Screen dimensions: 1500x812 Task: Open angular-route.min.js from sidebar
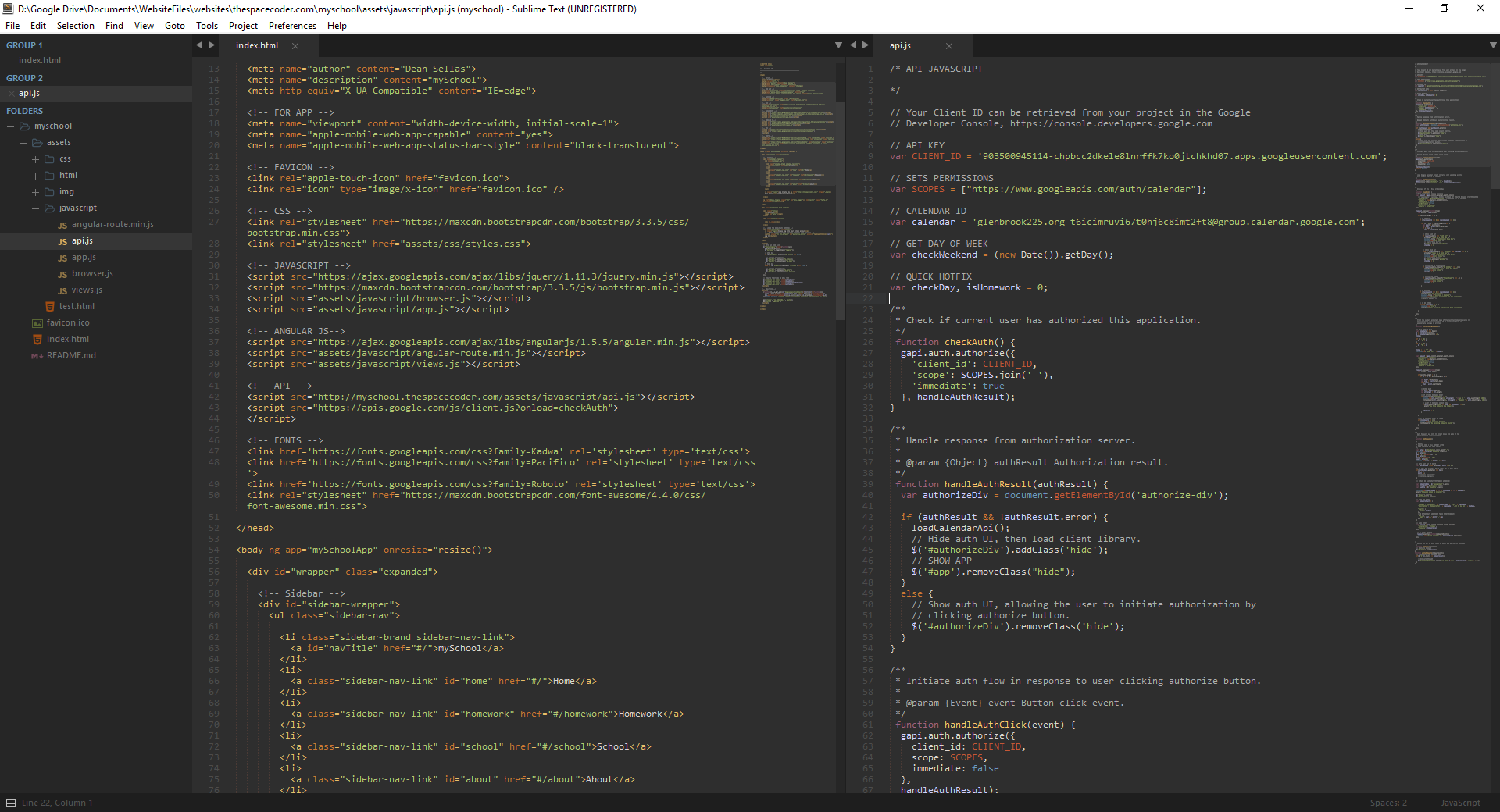(x=112, y=224)
